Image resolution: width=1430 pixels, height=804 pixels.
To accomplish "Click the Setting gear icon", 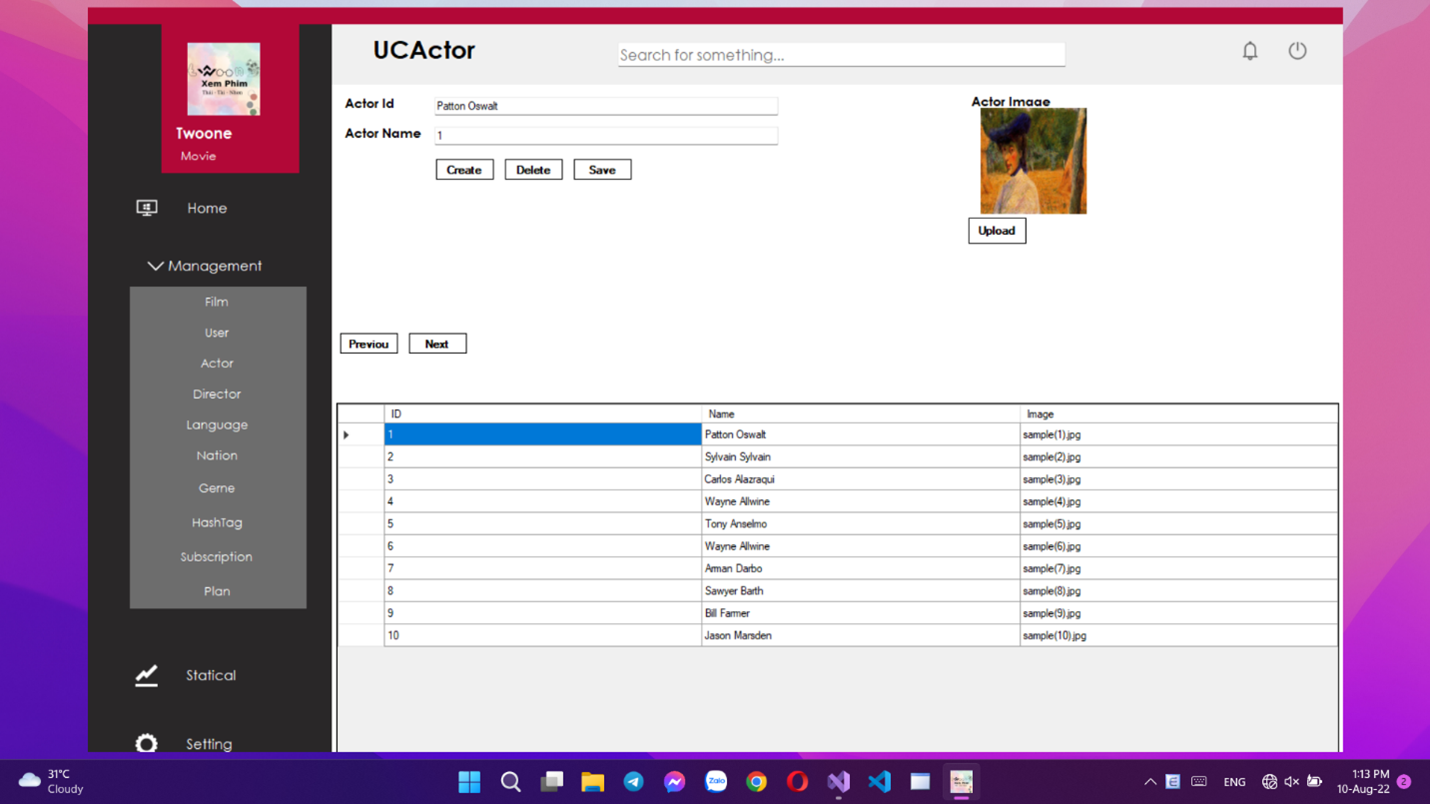I will pos(147,743).
